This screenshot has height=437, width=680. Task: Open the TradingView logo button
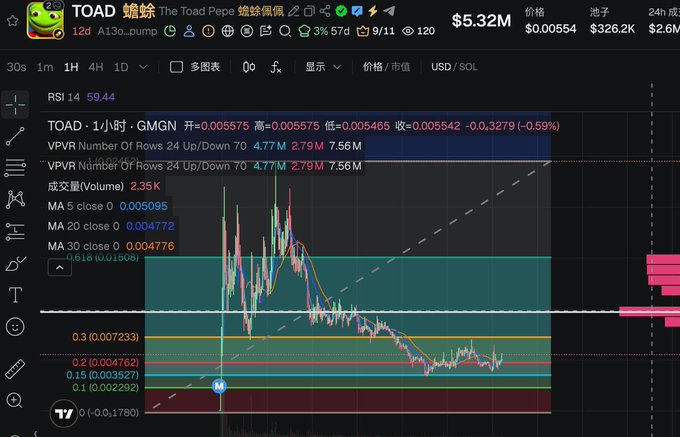[x=64, y=414]
